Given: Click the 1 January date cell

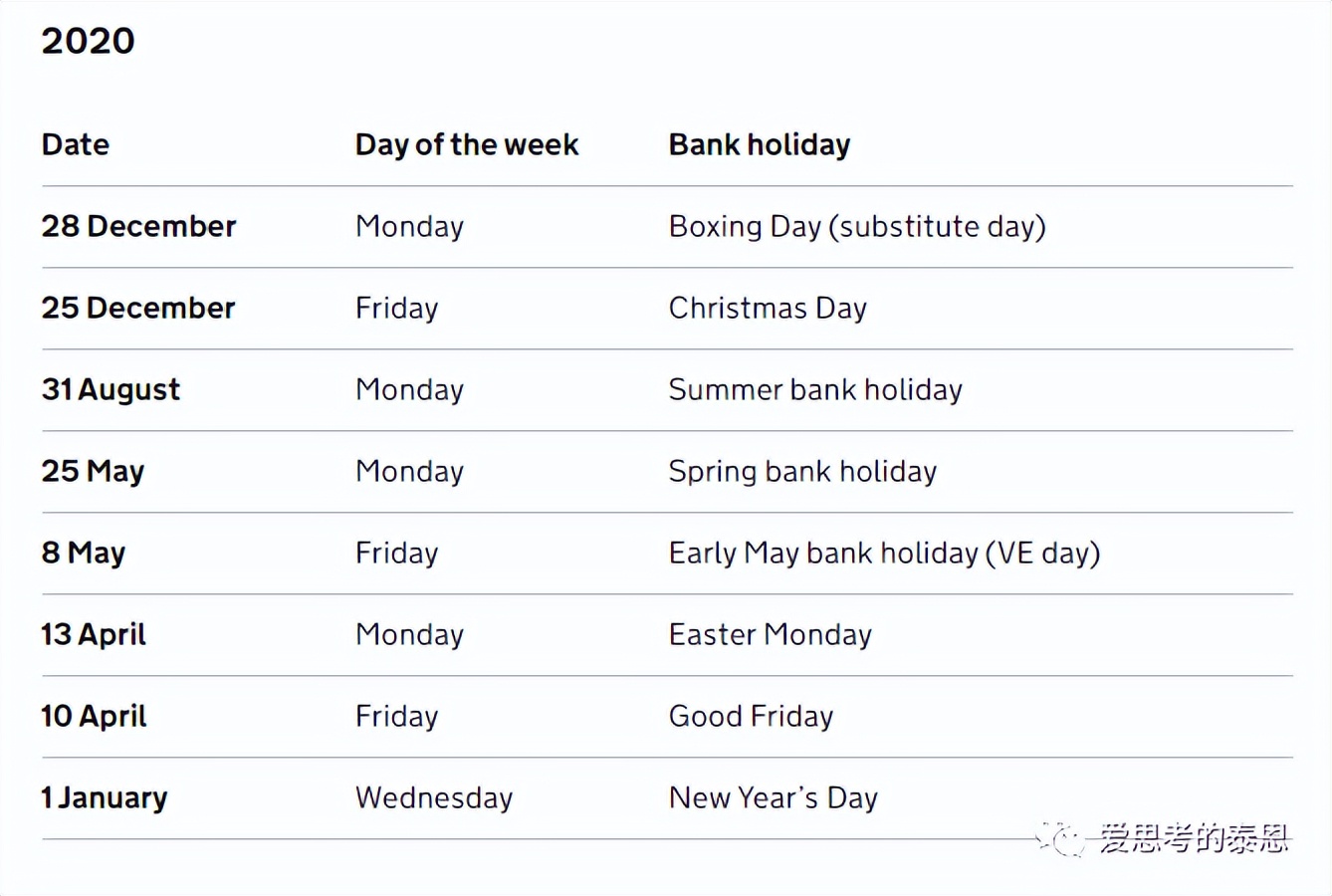Looking at the screenshot, I should coord(105,798).
